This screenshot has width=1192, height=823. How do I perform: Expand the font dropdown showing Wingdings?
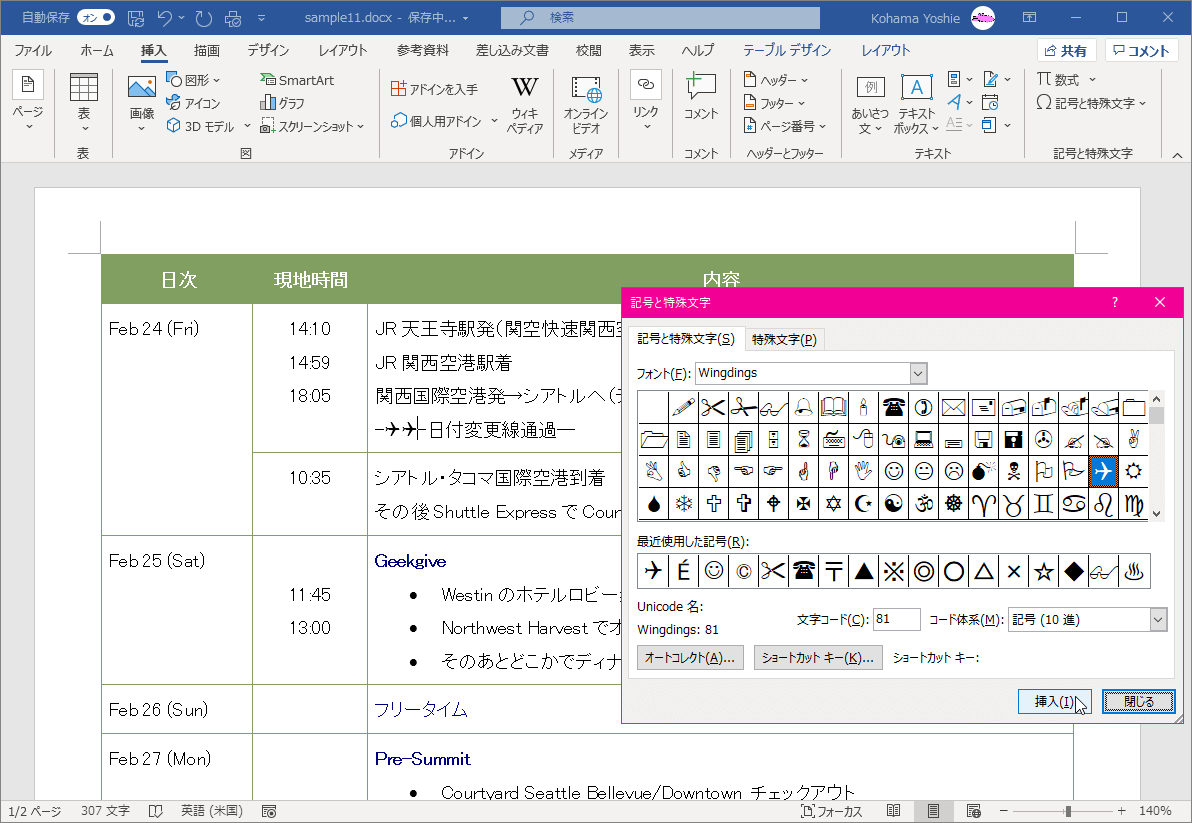click(918, 373)
